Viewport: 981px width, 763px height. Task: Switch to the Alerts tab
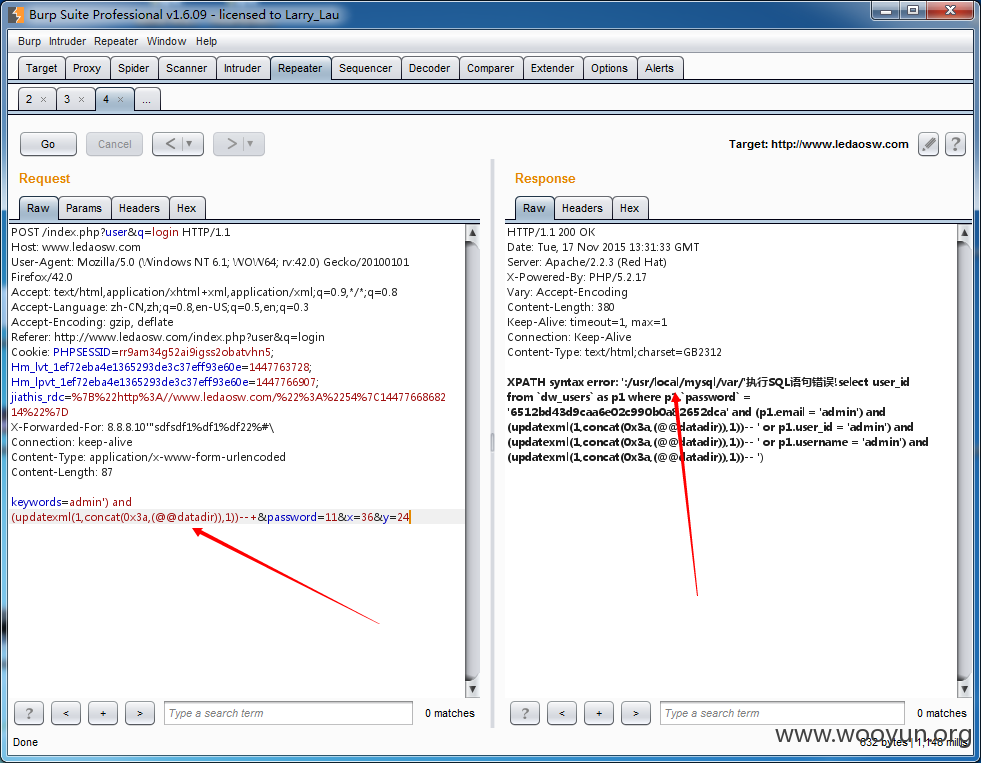click(x=659, y=68)
